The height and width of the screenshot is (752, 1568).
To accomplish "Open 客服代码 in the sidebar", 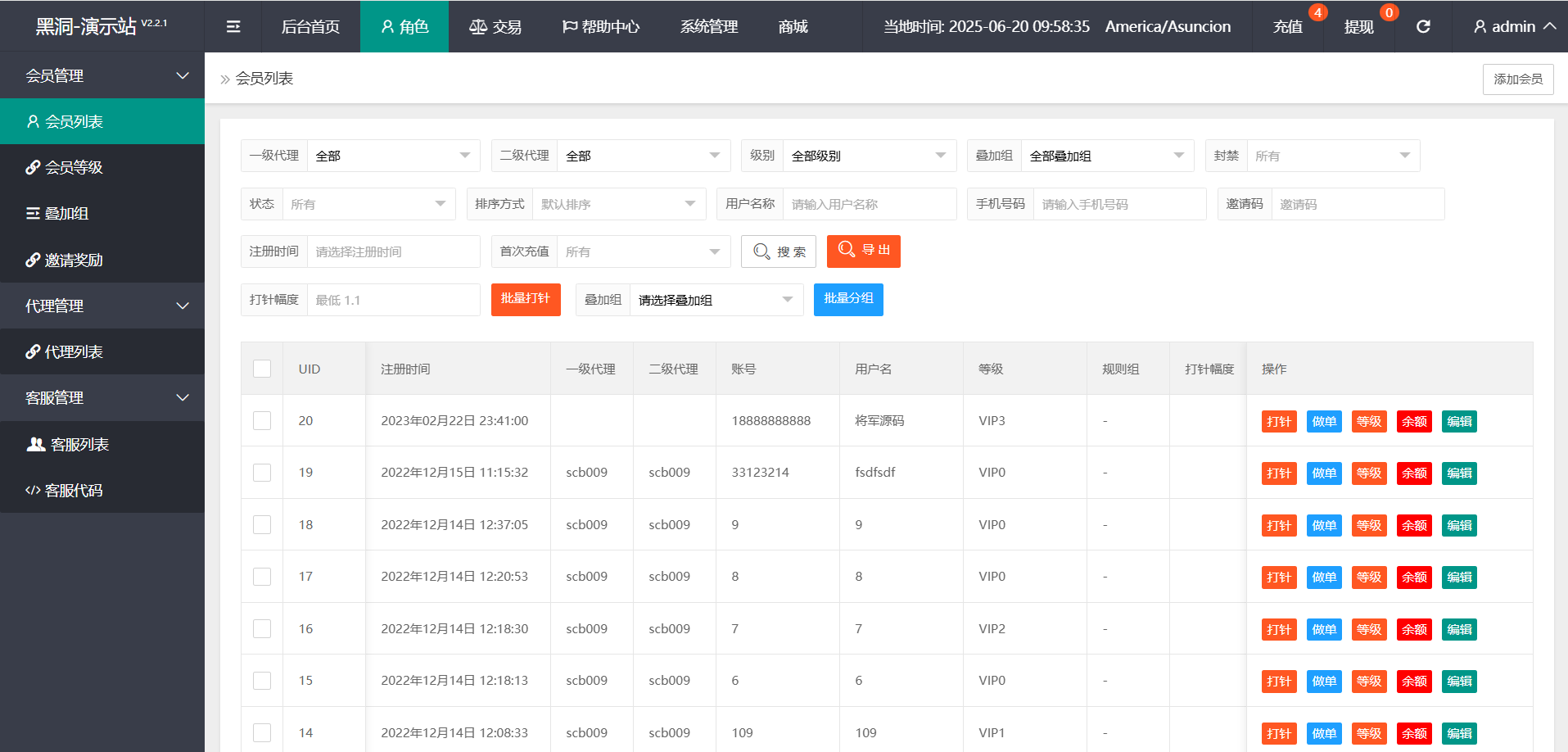I will [102, 490].
